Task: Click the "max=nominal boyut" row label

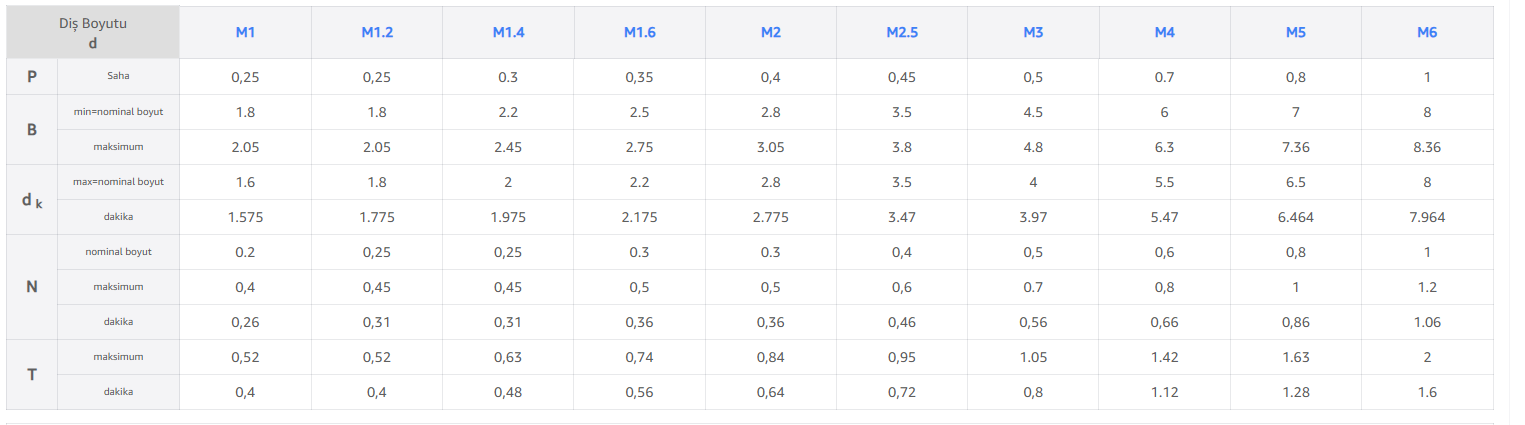Action: (118, 182)
